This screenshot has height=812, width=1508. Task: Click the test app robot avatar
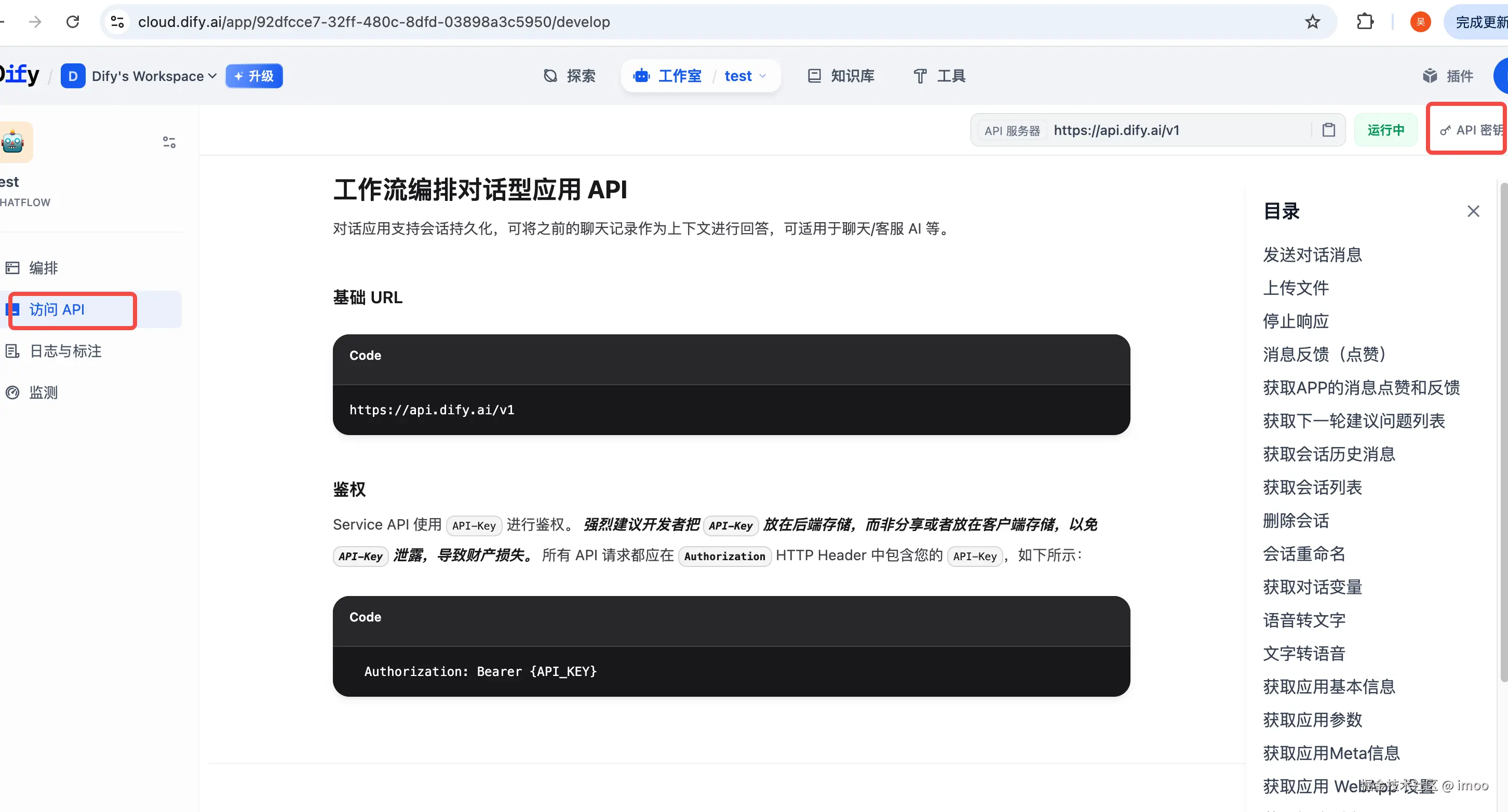pyautogui.click(x=13, y=142)
